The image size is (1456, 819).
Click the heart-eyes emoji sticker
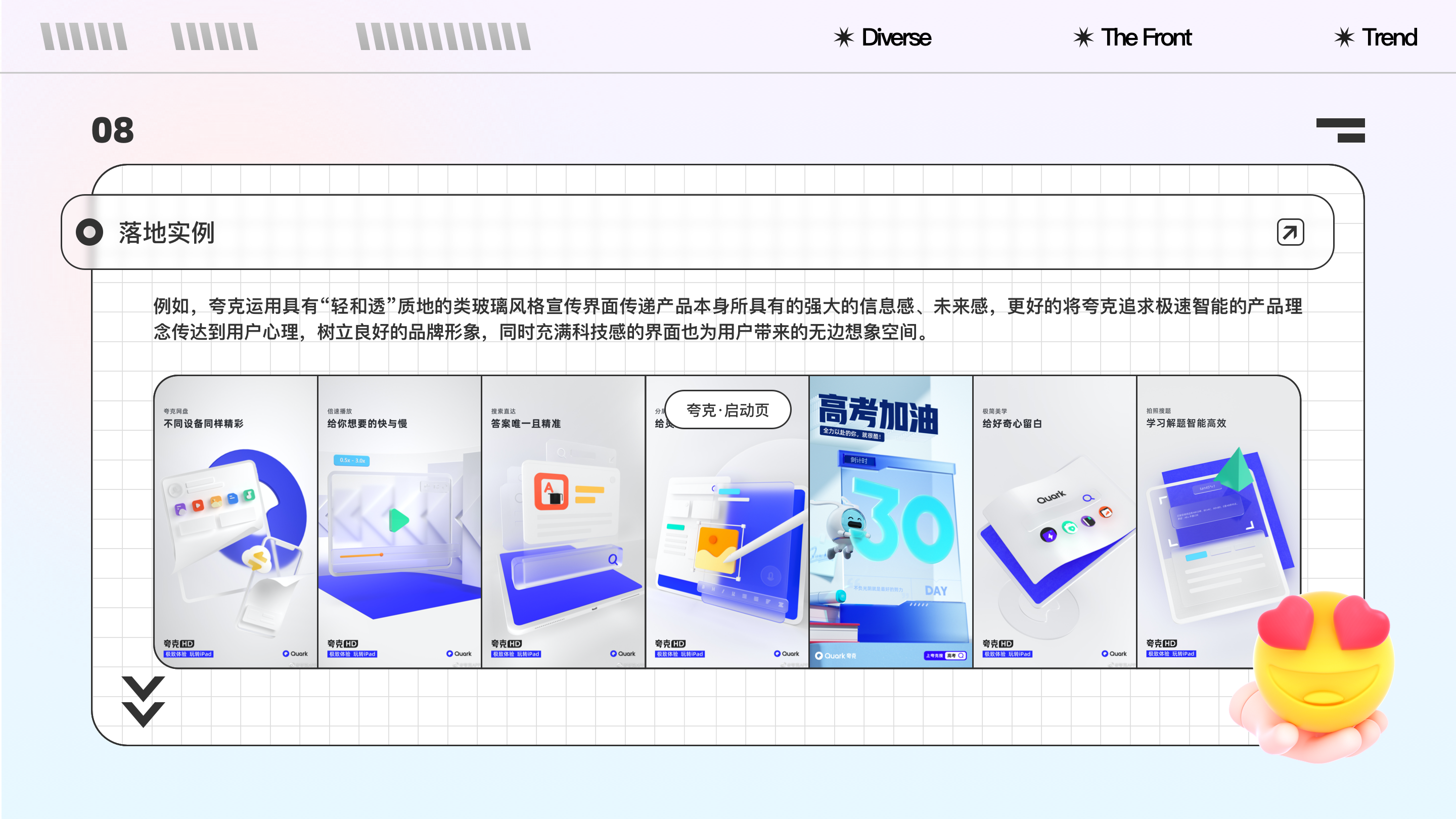pos(1323,661)
